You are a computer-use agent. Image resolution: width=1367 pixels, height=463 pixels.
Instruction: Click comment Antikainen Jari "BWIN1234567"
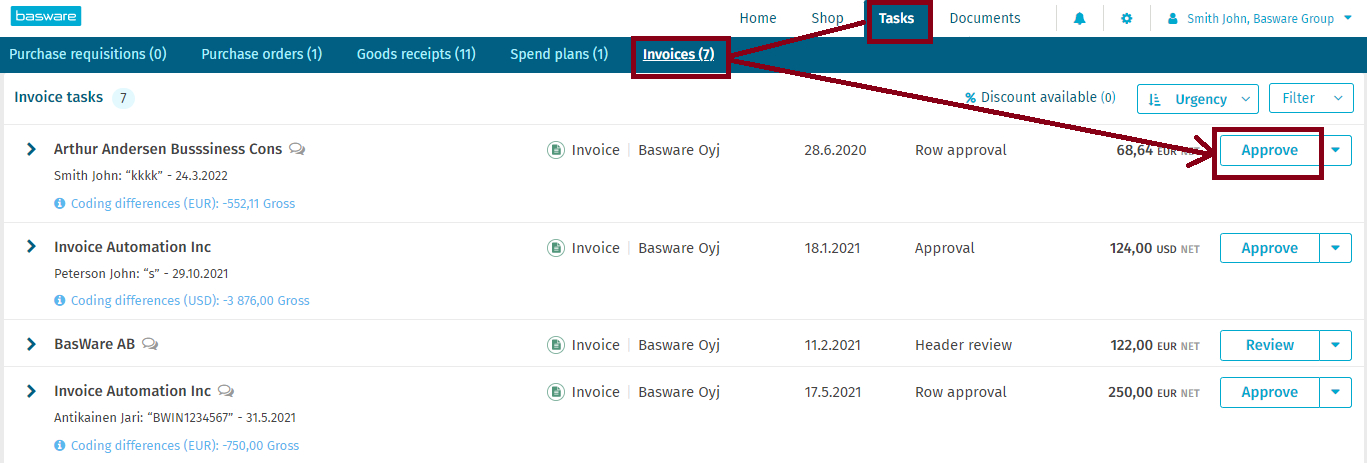pyautogui.click(x=175, y=418)
